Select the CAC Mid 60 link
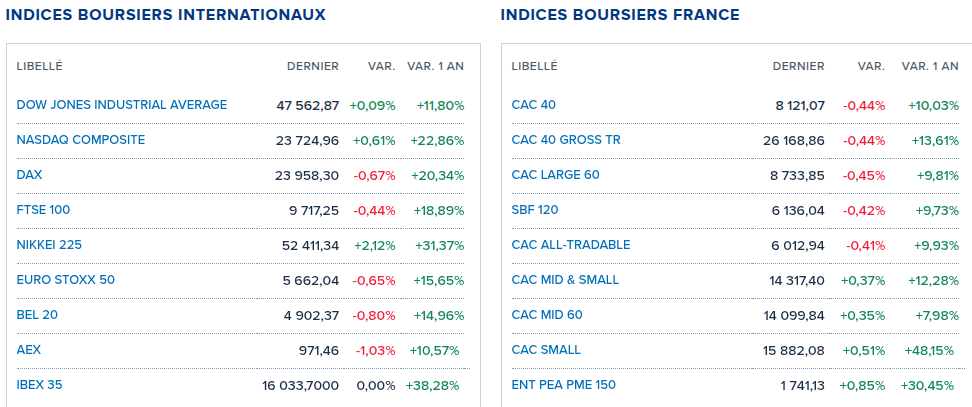The height and width of the screenshot is (407, 972). 547,315
